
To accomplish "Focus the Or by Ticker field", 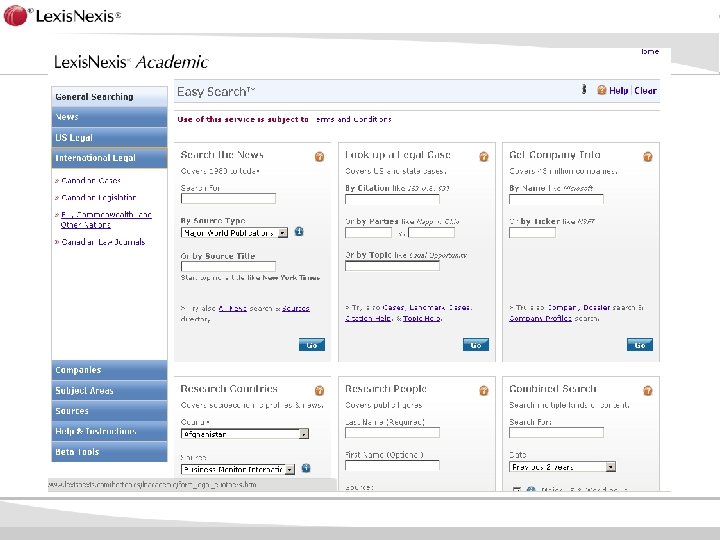I will [532, 232].
